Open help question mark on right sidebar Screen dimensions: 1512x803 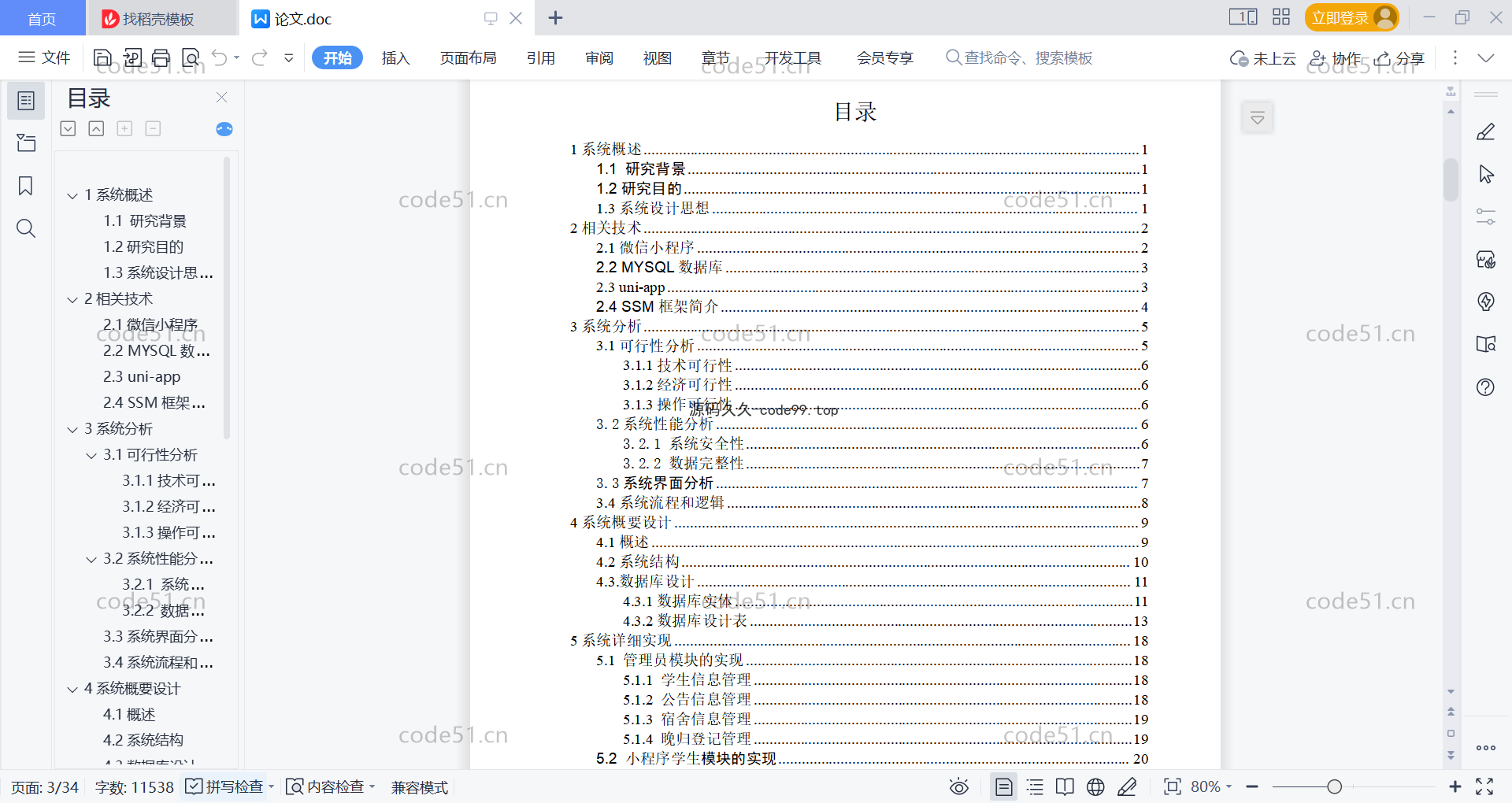(1486, 387)
